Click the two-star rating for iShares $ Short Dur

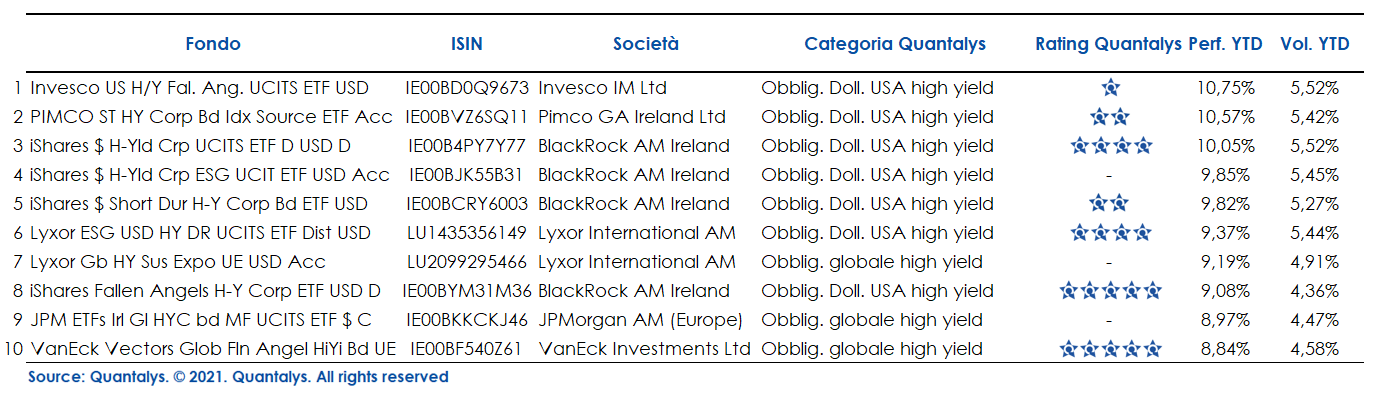tap(1110, 204)
